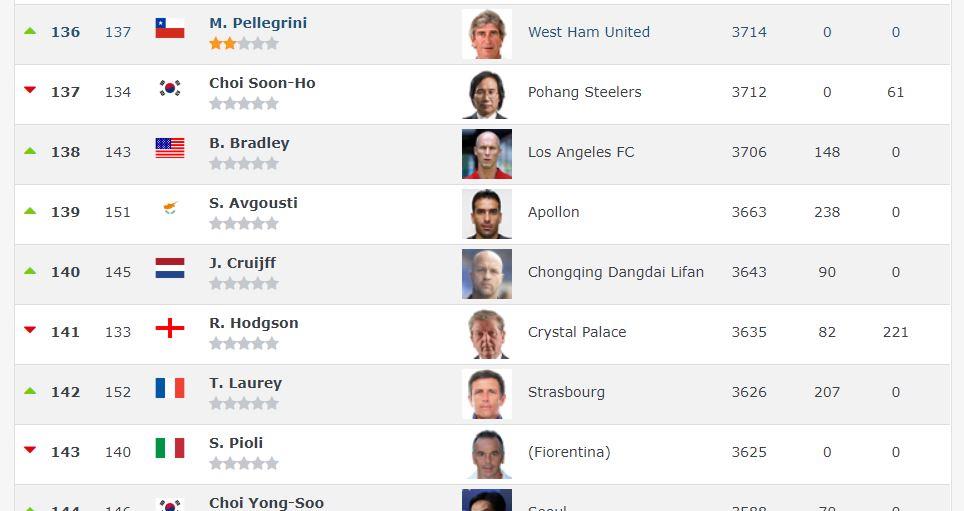
Task: View J. Cruijff's portrait photo
Action: 487,274
